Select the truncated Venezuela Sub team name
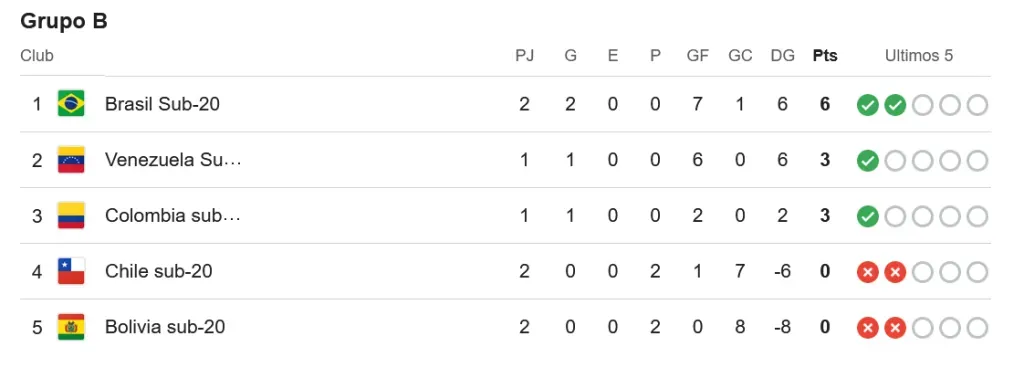This screenshot has height=378, width=1024. pyautogui.click(x=173, y=160)
